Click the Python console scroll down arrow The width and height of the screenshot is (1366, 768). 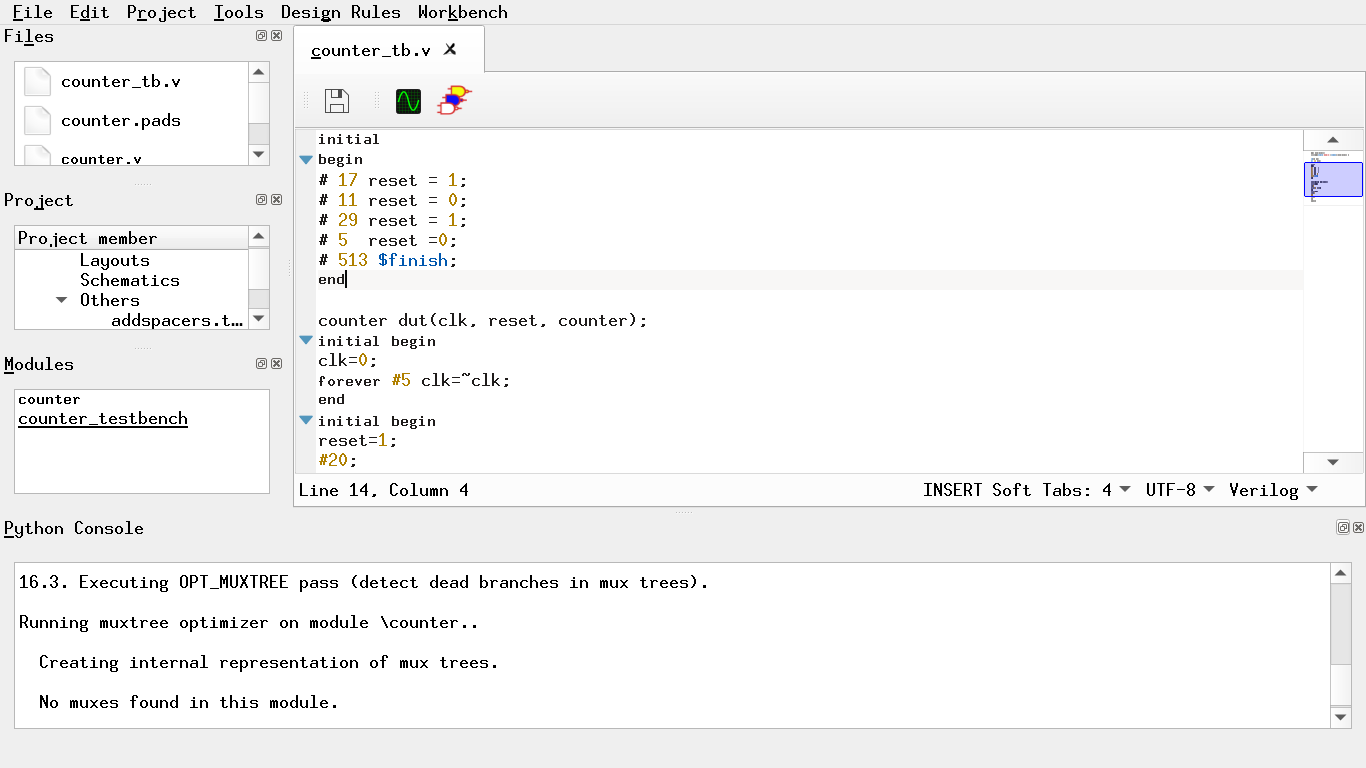click(1341, 717)
